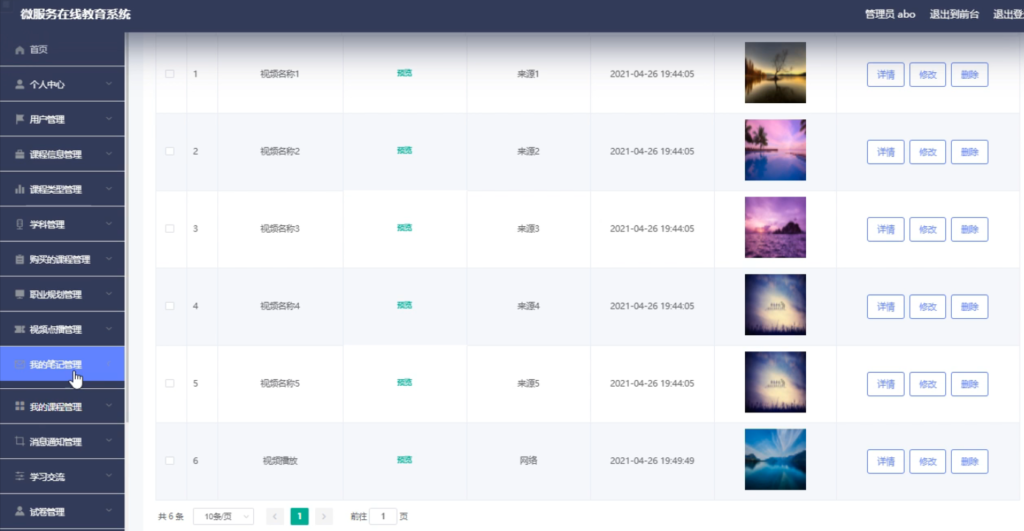Screen dimensions: 1024x531
Task: Expand the 课程信息管理 chevron
Action: click(x=109, y=154)
